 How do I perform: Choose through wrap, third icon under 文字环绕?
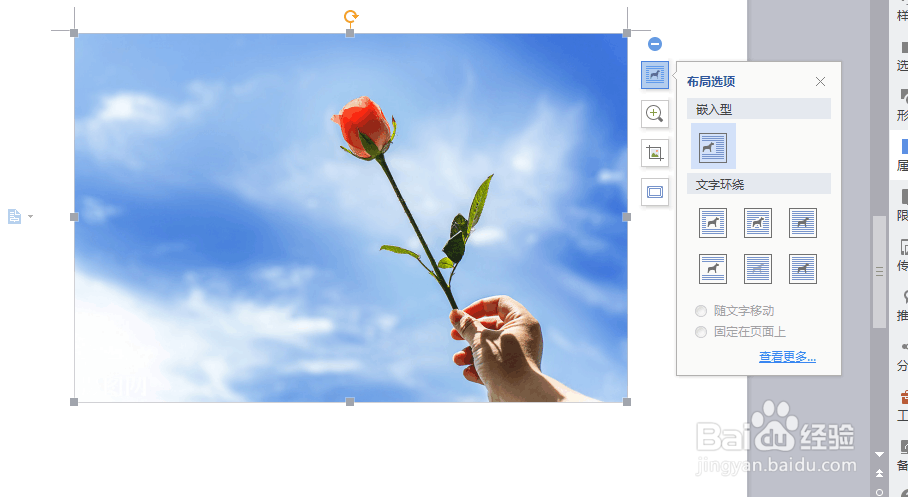(x=803, y=223)
